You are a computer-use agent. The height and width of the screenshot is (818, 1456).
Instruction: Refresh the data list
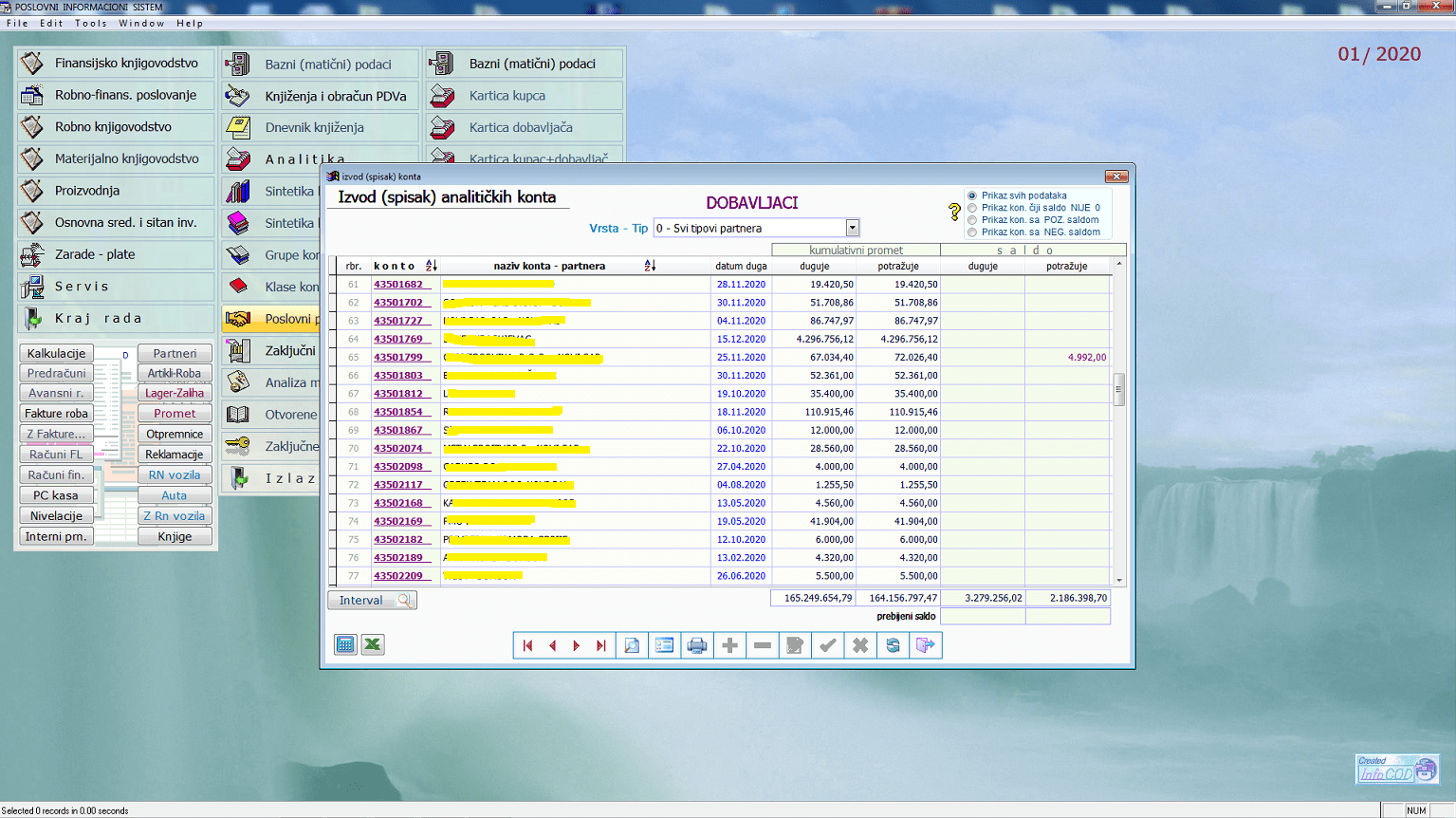click(x=894, y=645)
